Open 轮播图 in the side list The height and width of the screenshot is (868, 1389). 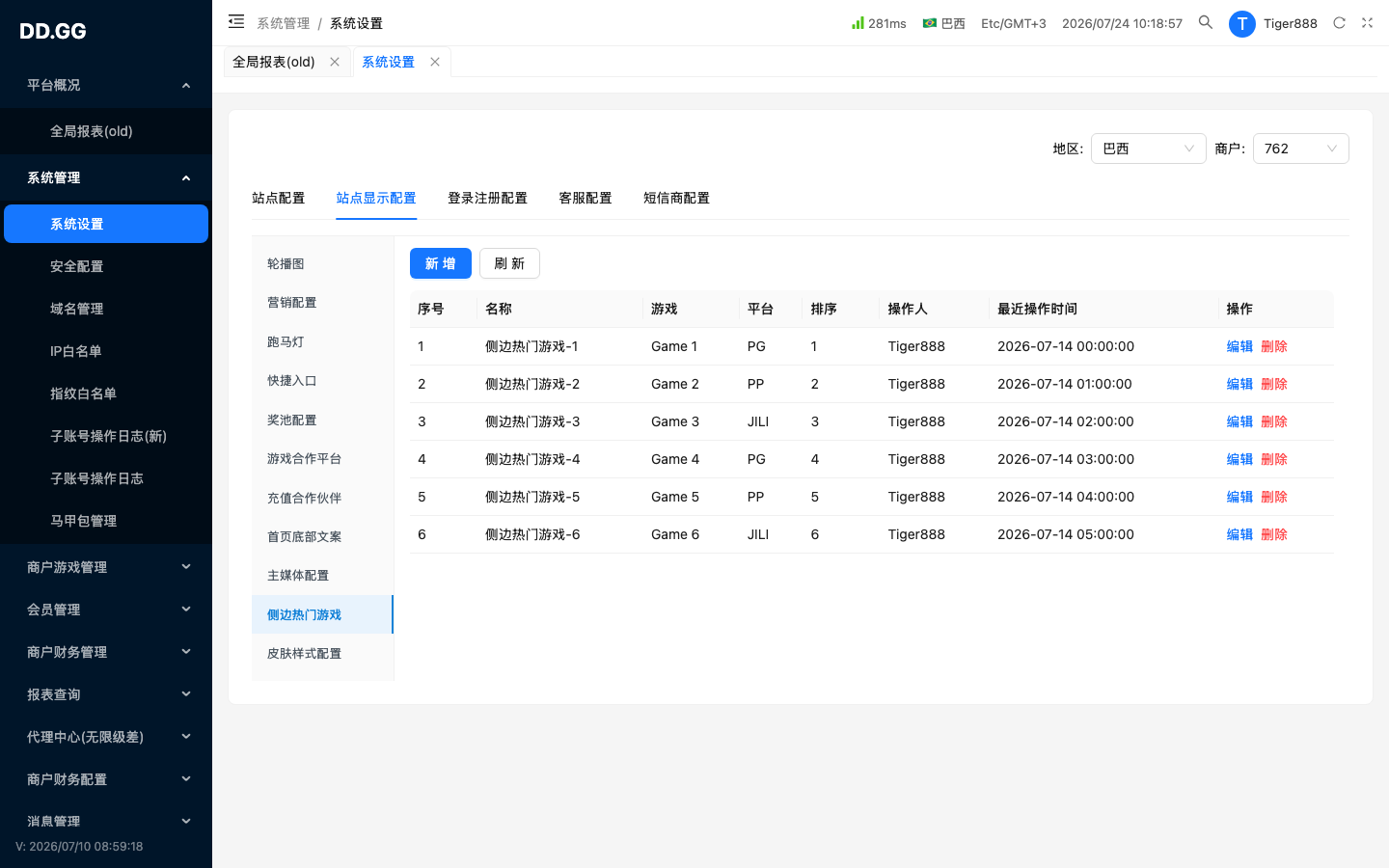tap(322, 263)
